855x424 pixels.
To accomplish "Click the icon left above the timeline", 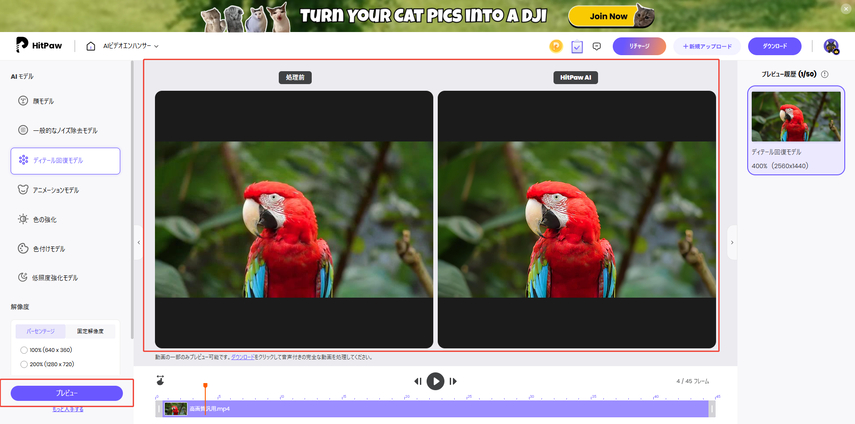I will [x=160, y=380].
